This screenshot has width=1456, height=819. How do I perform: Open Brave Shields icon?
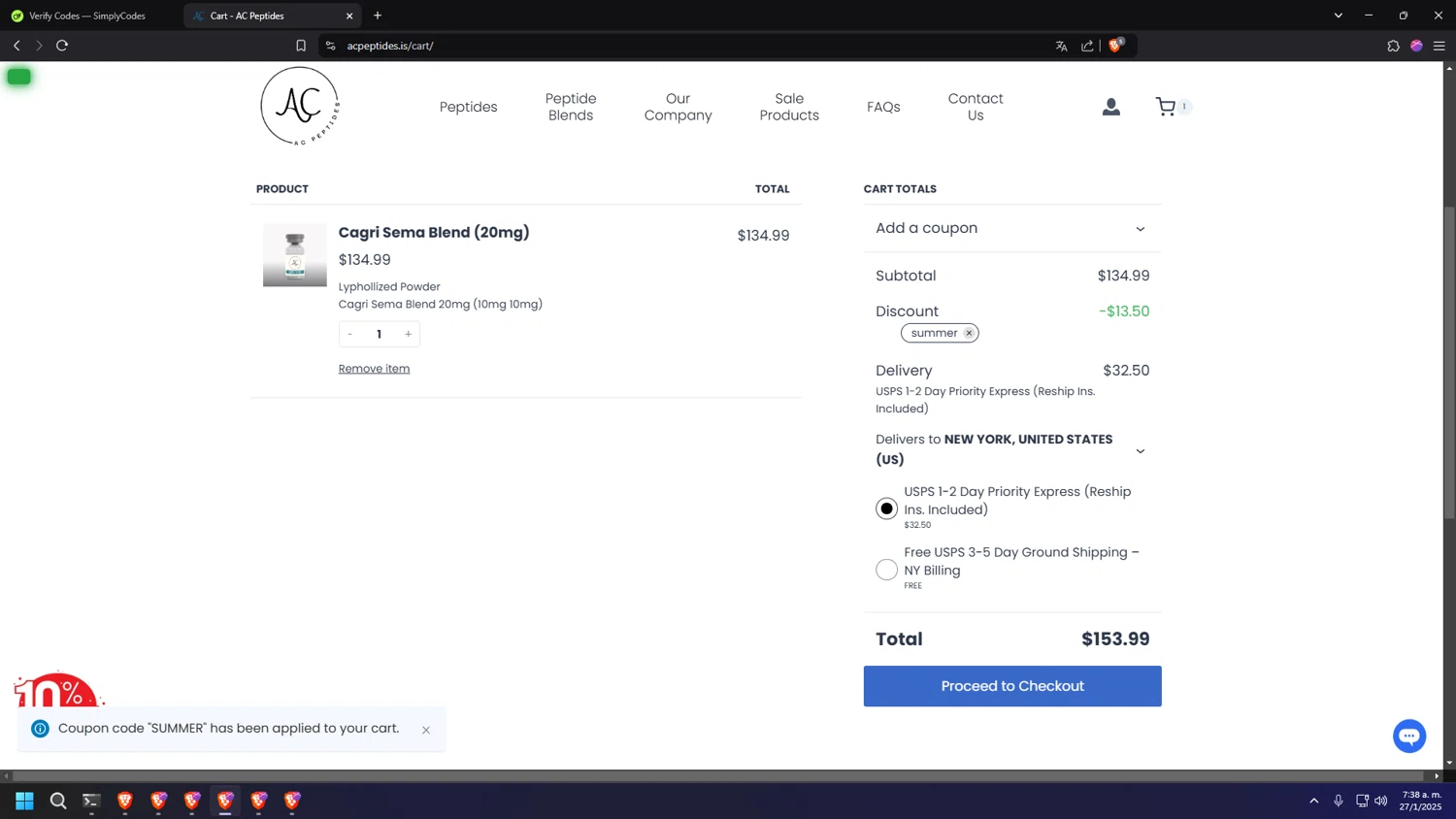[1116, 45]
